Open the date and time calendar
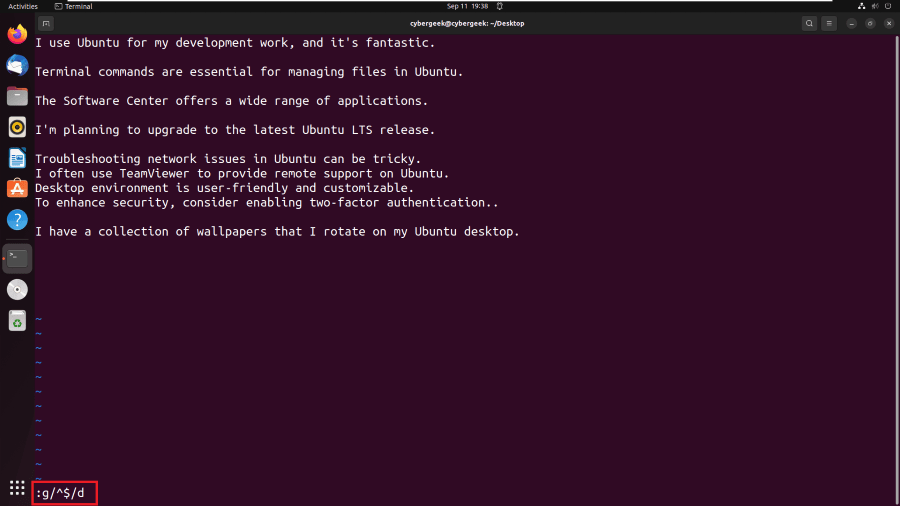Screen dimensions: 900x506 tap(467, 6)
